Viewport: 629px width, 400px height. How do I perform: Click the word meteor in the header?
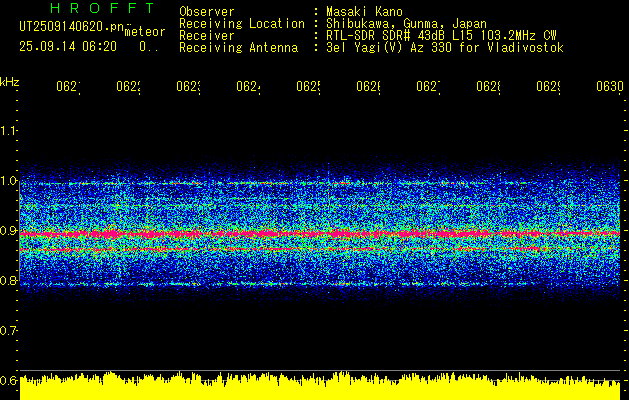[x=145, y=32]
